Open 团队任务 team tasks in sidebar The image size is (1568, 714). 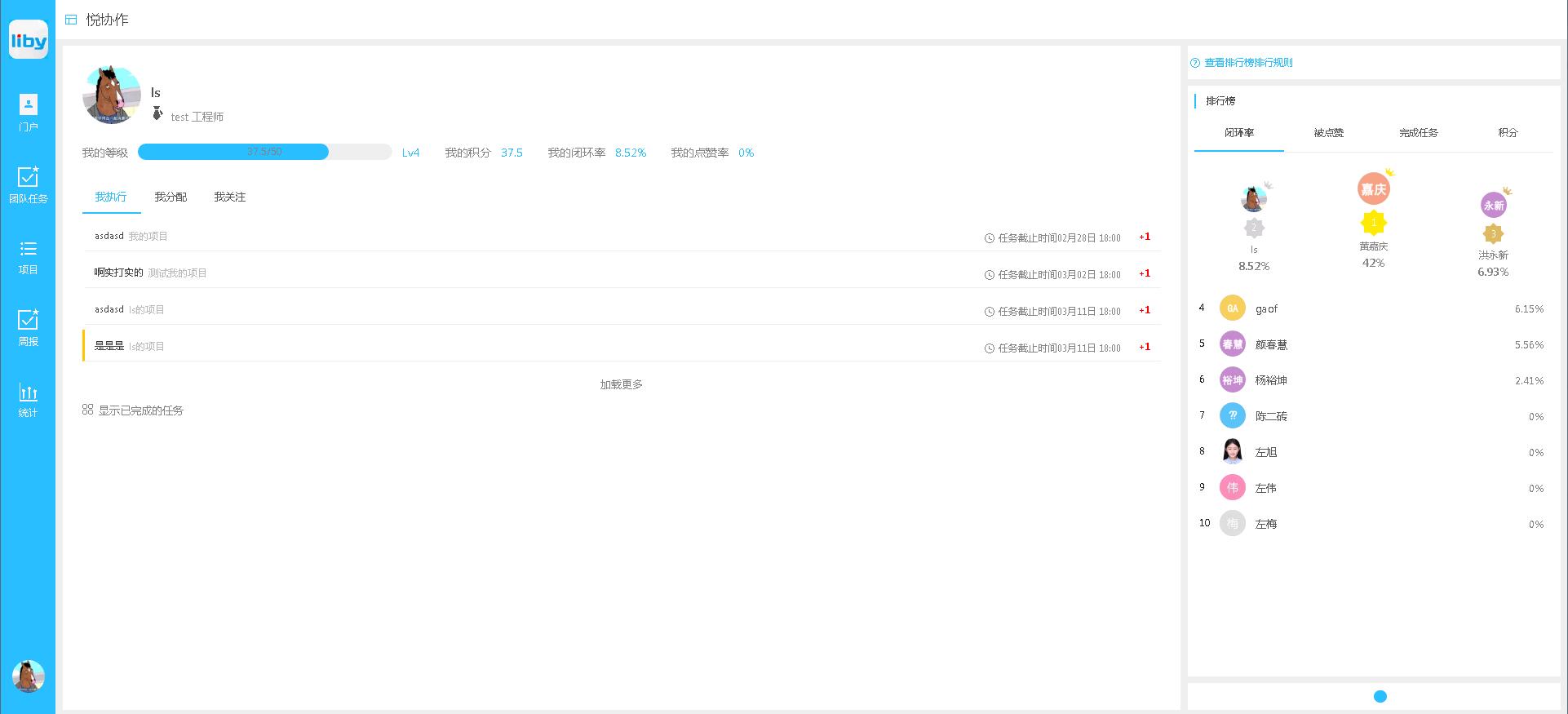pos(28,184)
